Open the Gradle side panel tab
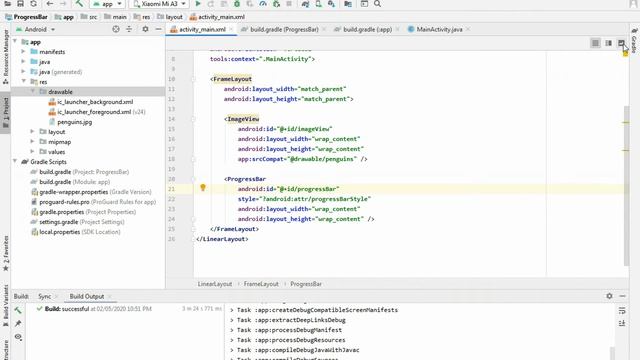The image size is (640, 360). pos(634,40)
